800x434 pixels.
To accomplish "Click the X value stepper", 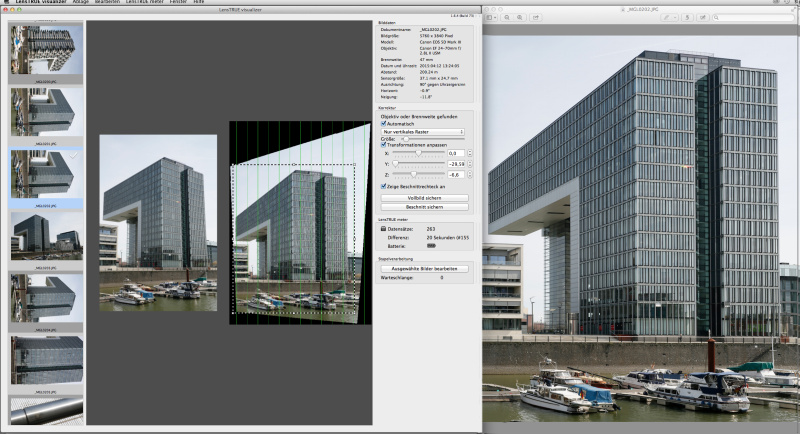I will (469, 153).
